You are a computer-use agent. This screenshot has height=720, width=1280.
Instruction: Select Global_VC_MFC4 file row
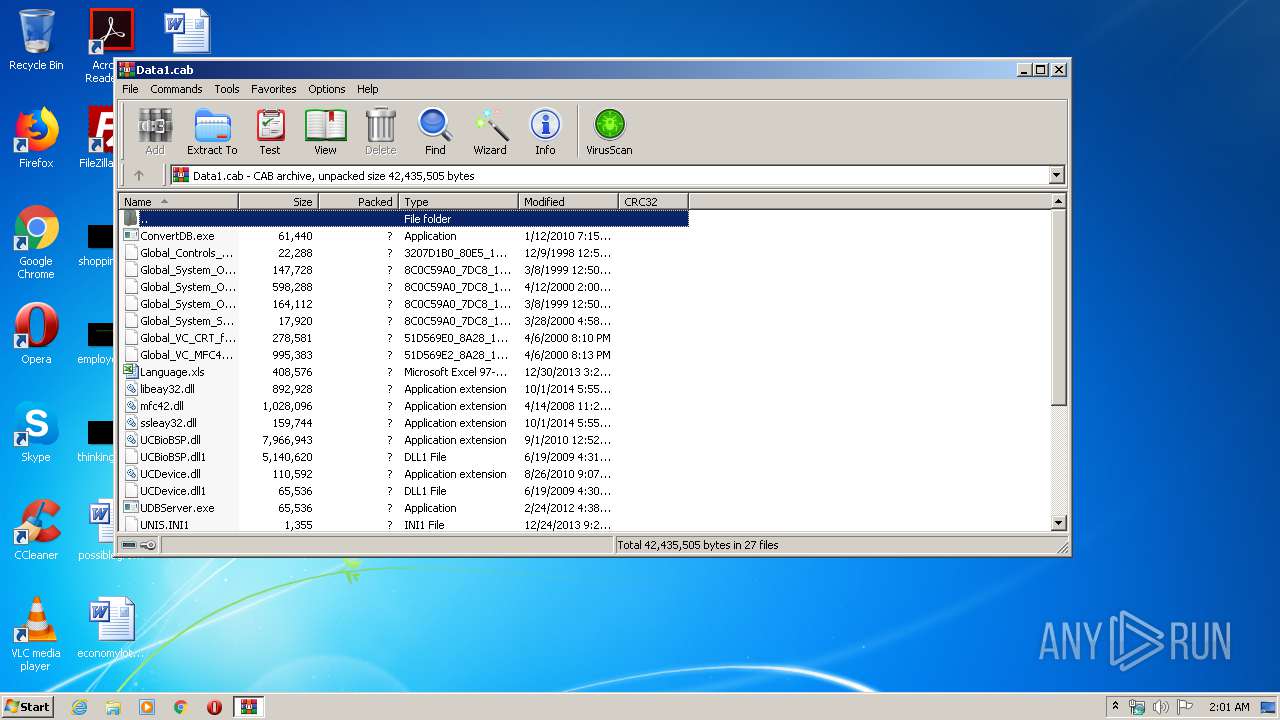[x=404, y=355]
